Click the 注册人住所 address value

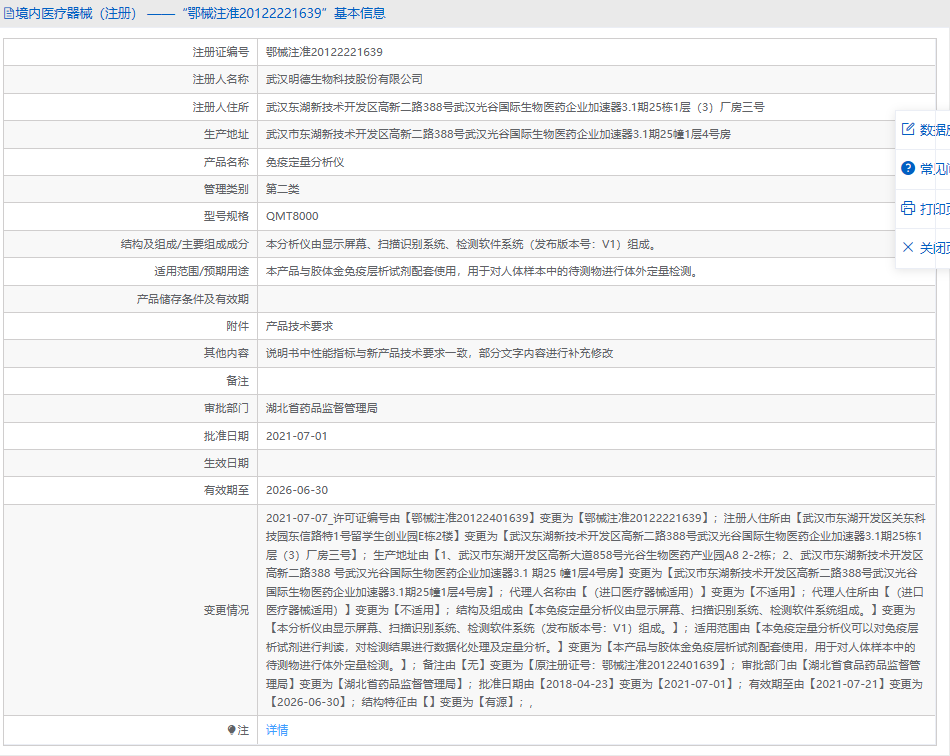tap(515, 107)
